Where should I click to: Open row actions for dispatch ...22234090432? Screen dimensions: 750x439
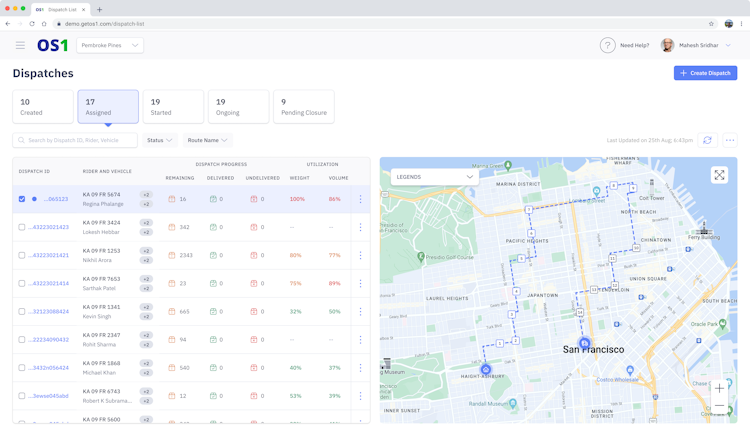(360, 340)
